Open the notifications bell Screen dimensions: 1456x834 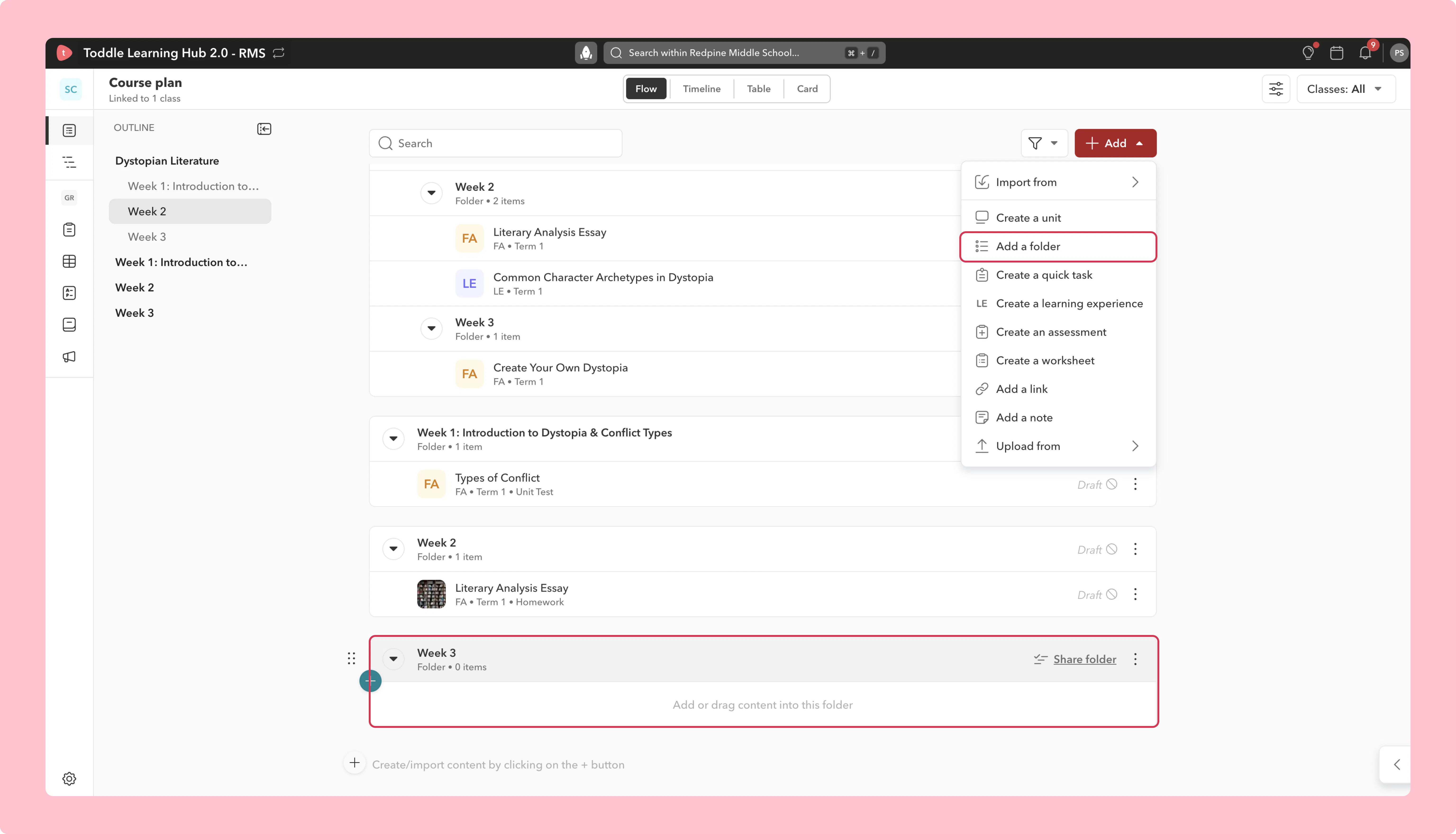(1365, 53)
